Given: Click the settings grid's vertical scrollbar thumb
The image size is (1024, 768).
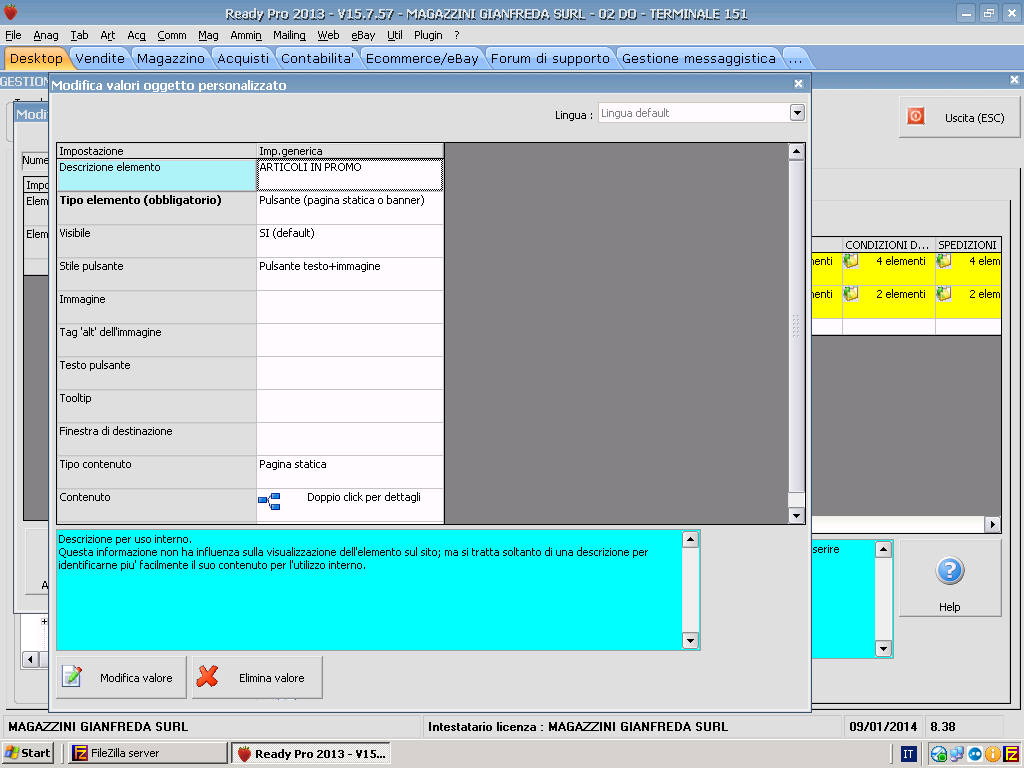Looking at the screenshot, I should click(796, 325).
